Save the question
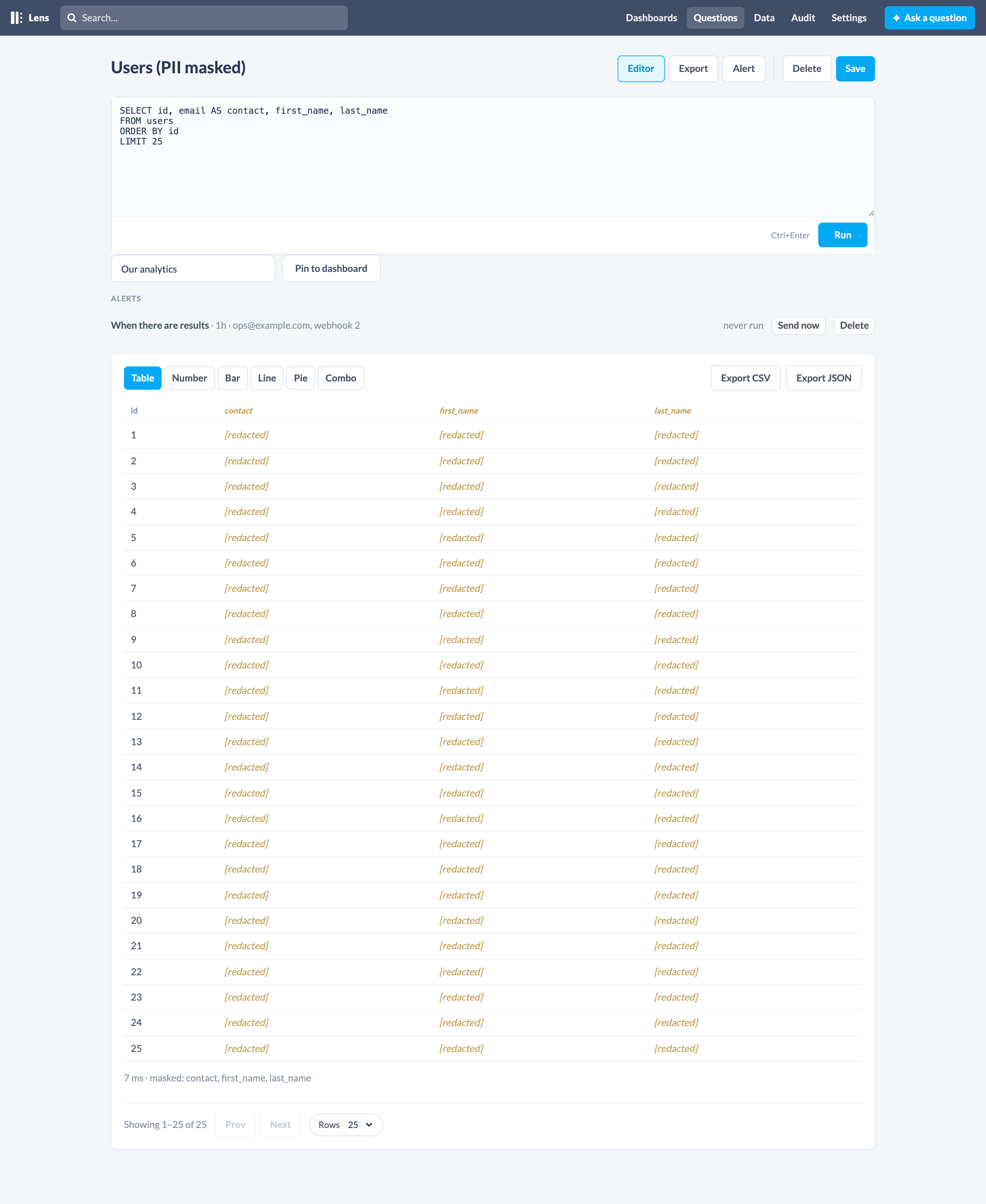 tap(855, 69)
